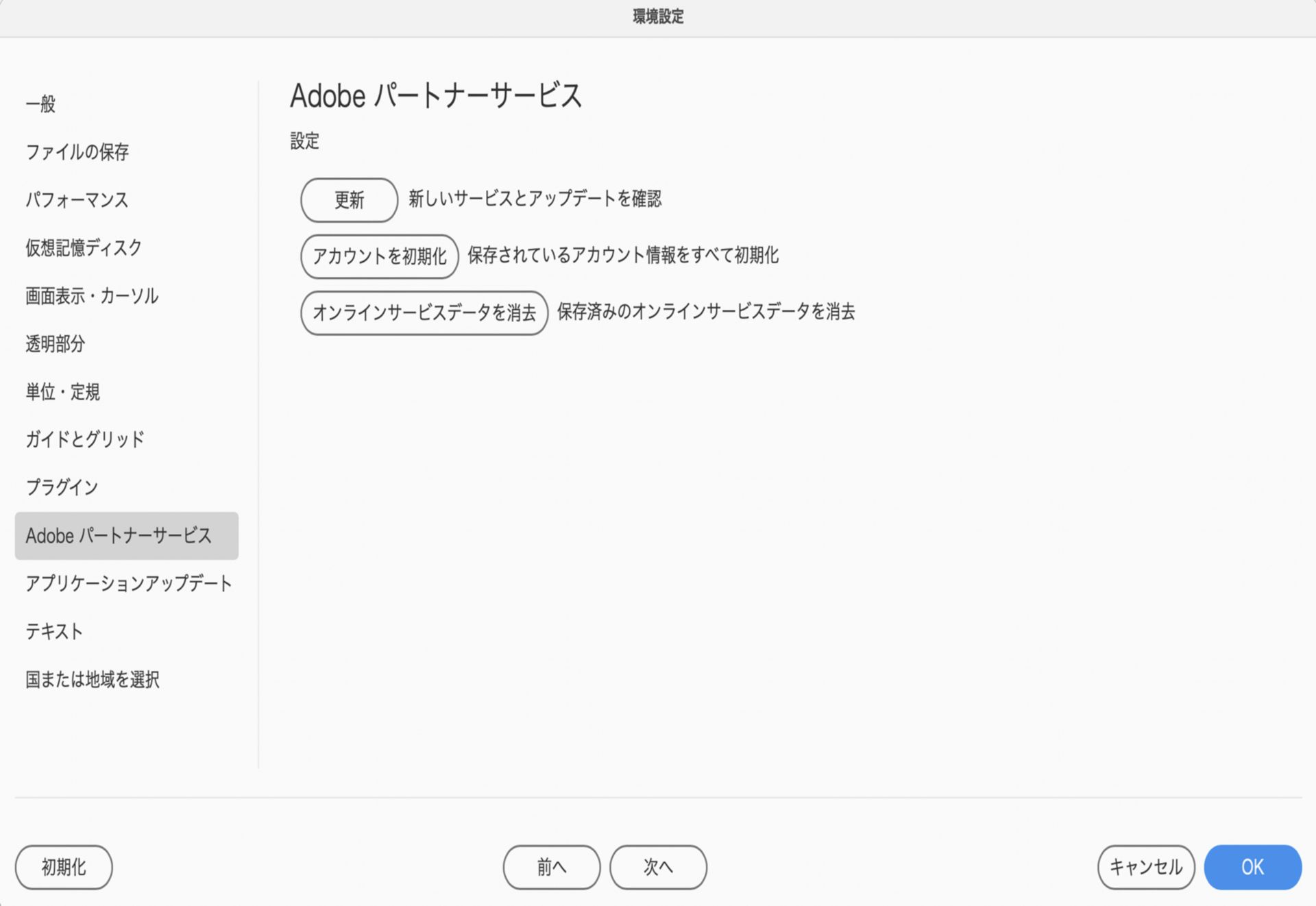Viewport: 1316px width, 906px height.
Task: Switch to パフォーマンス settings
Action: (x=77, y=200)
